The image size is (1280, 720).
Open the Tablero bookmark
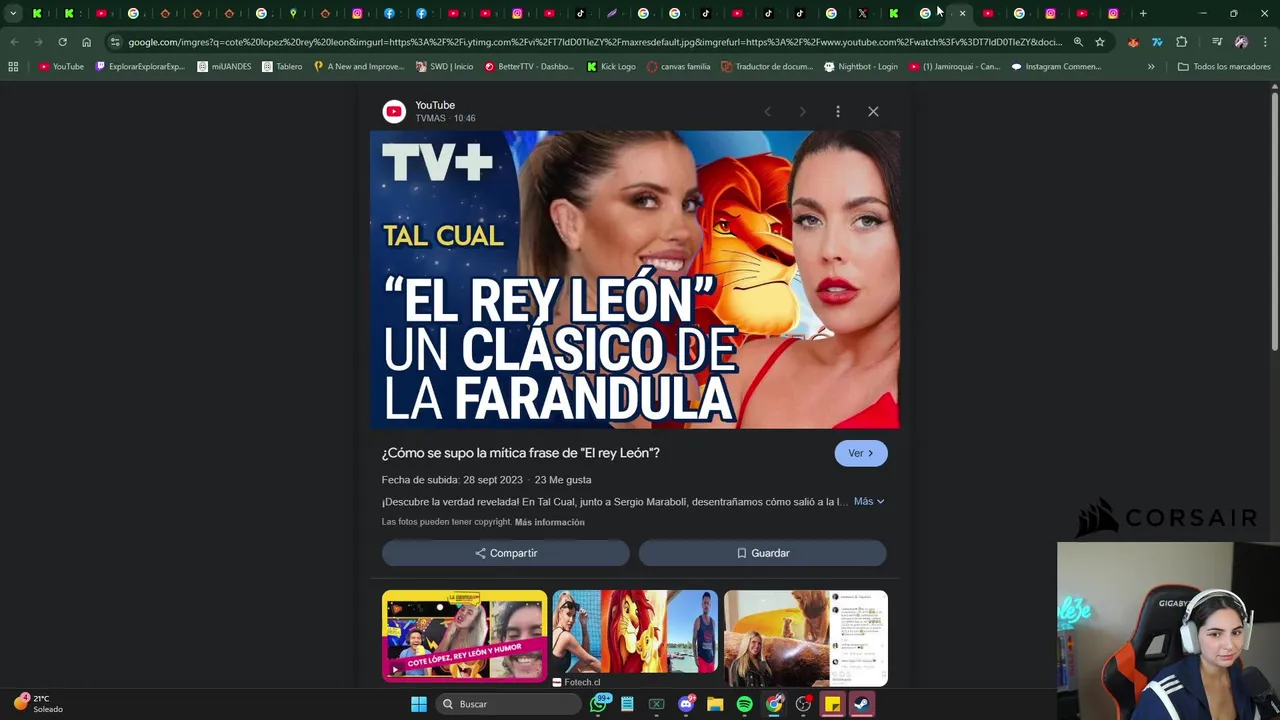(282, 66)
